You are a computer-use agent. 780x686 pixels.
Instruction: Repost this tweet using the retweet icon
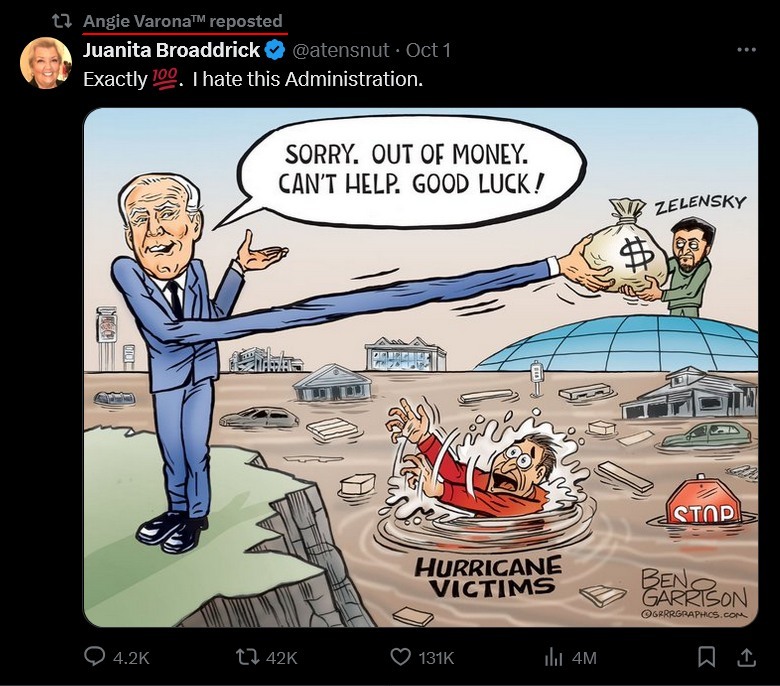tap(248, 657)
